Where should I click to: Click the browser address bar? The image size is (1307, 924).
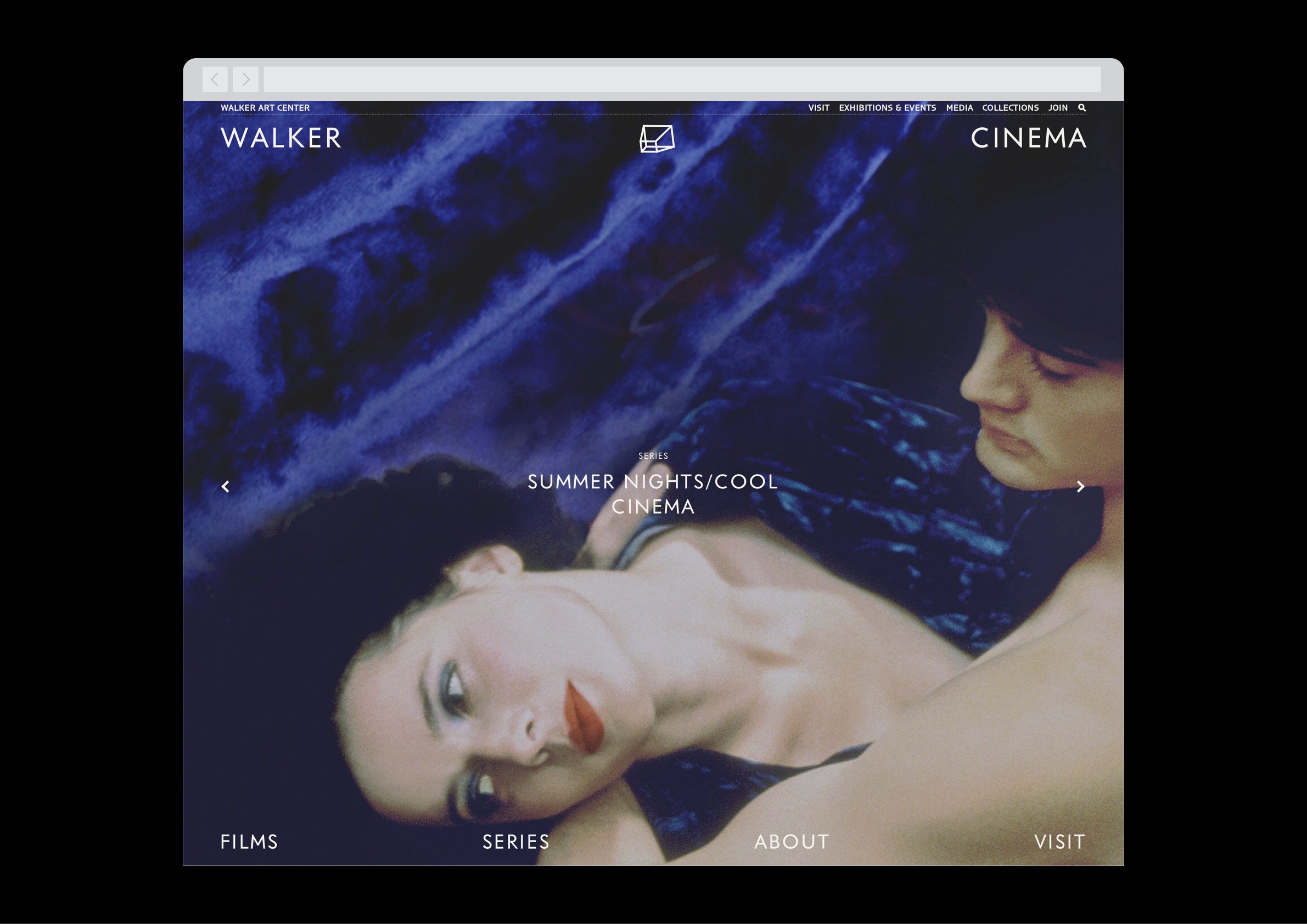pos(681,80)
